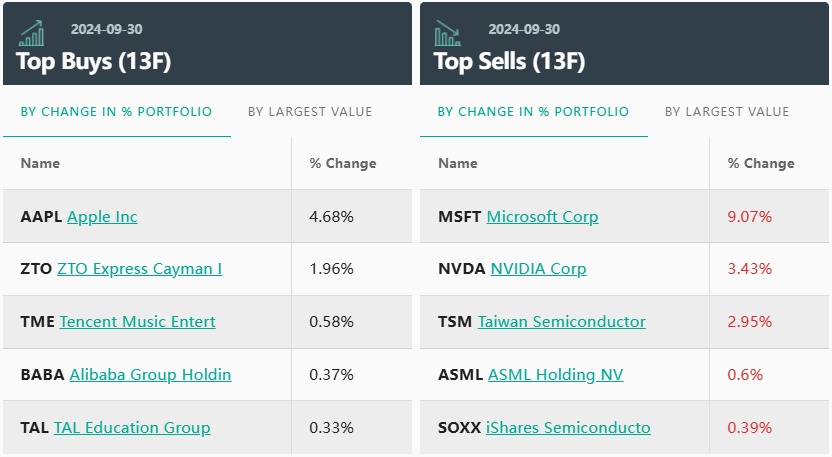Image resolution: width=832 pixels, height=457 pixels.
Task: Switch Top Buys to 'By Largest Value' tab
Action: point(310,112)
